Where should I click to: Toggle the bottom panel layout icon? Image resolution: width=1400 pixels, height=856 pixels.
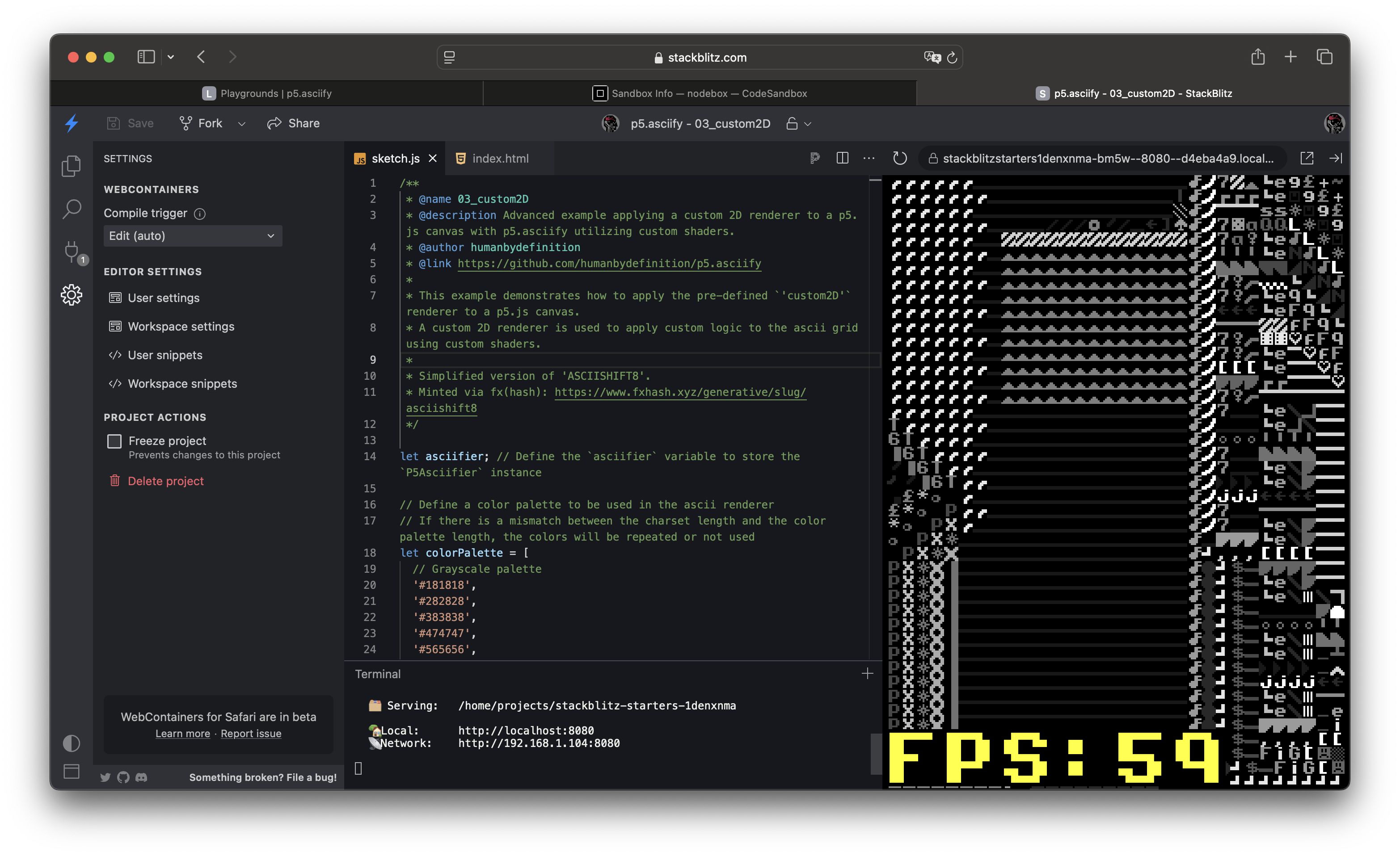pyautogui.click(x=72, y=771)
